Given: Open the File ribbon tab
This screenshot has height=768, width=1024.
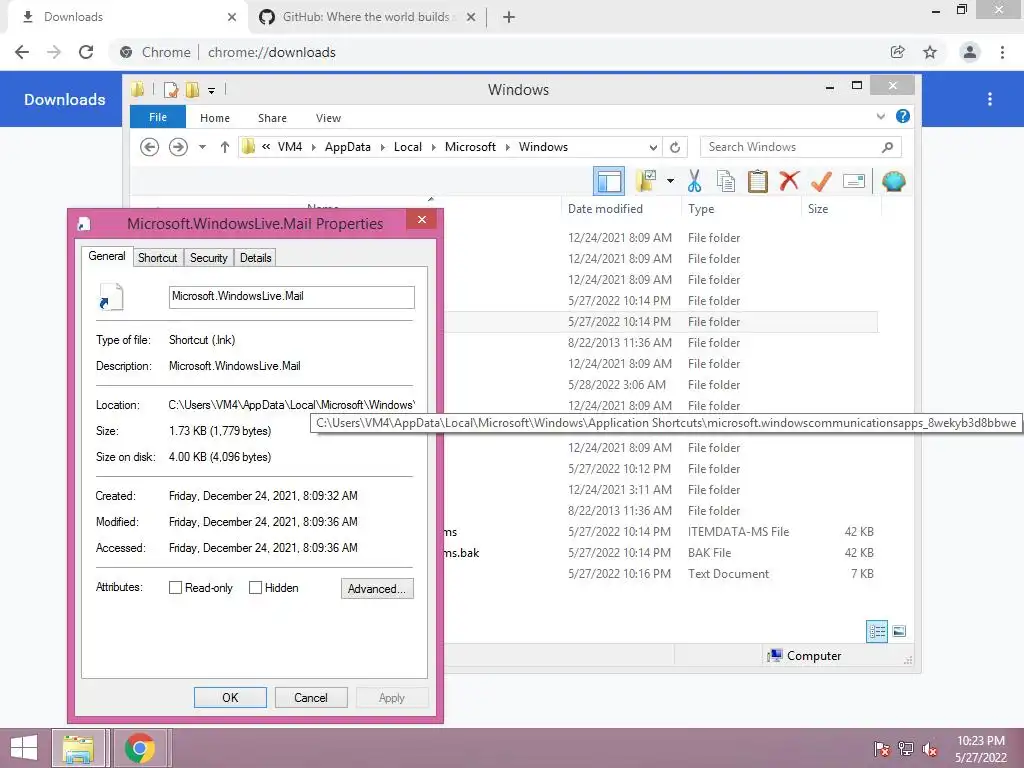Looking at the screenshot, I should (158, 117).
